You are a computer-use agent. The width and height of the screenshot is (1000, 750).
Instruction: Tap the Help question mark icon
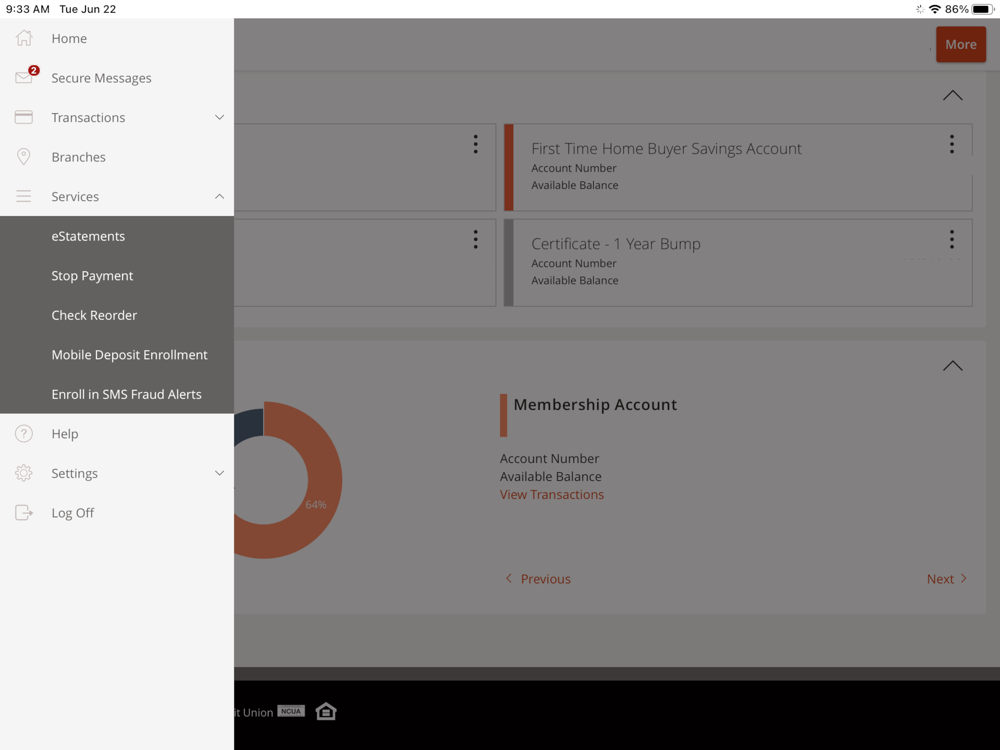tap(24, 434)
